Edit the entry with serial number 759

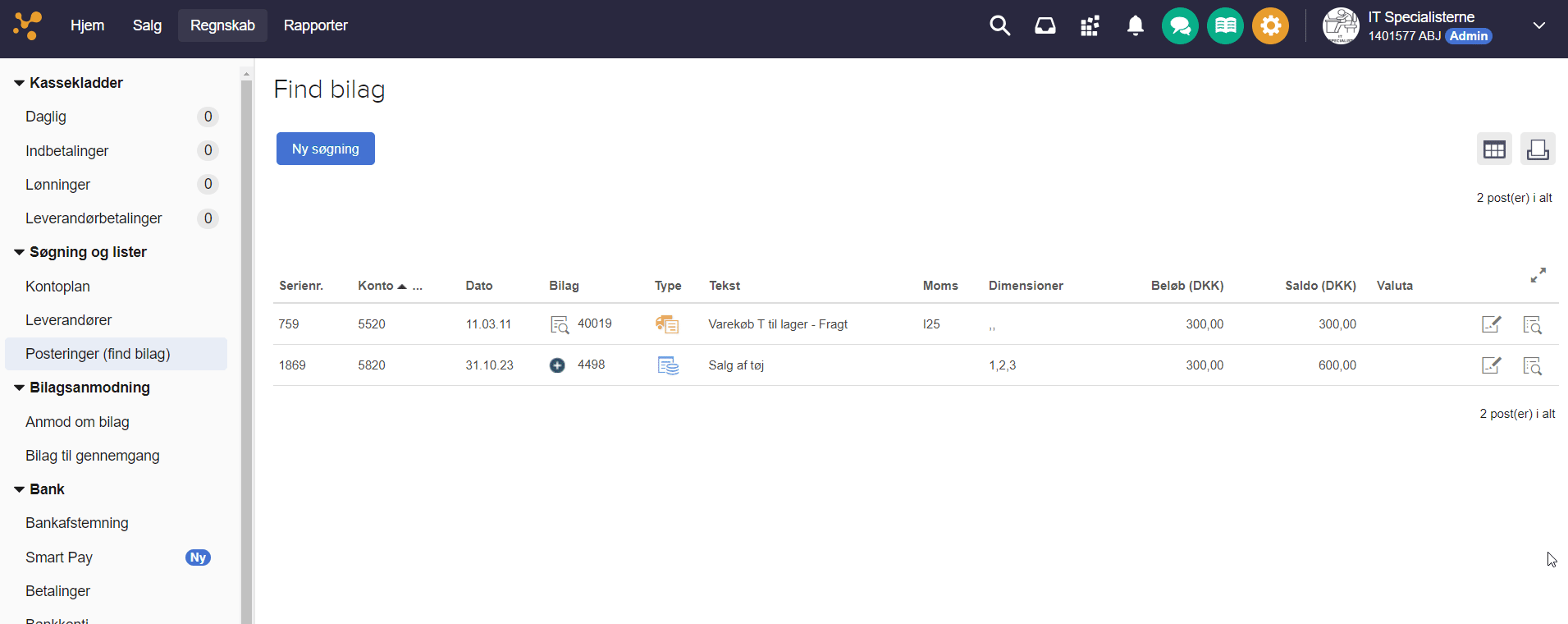[x=1491, y=324]
